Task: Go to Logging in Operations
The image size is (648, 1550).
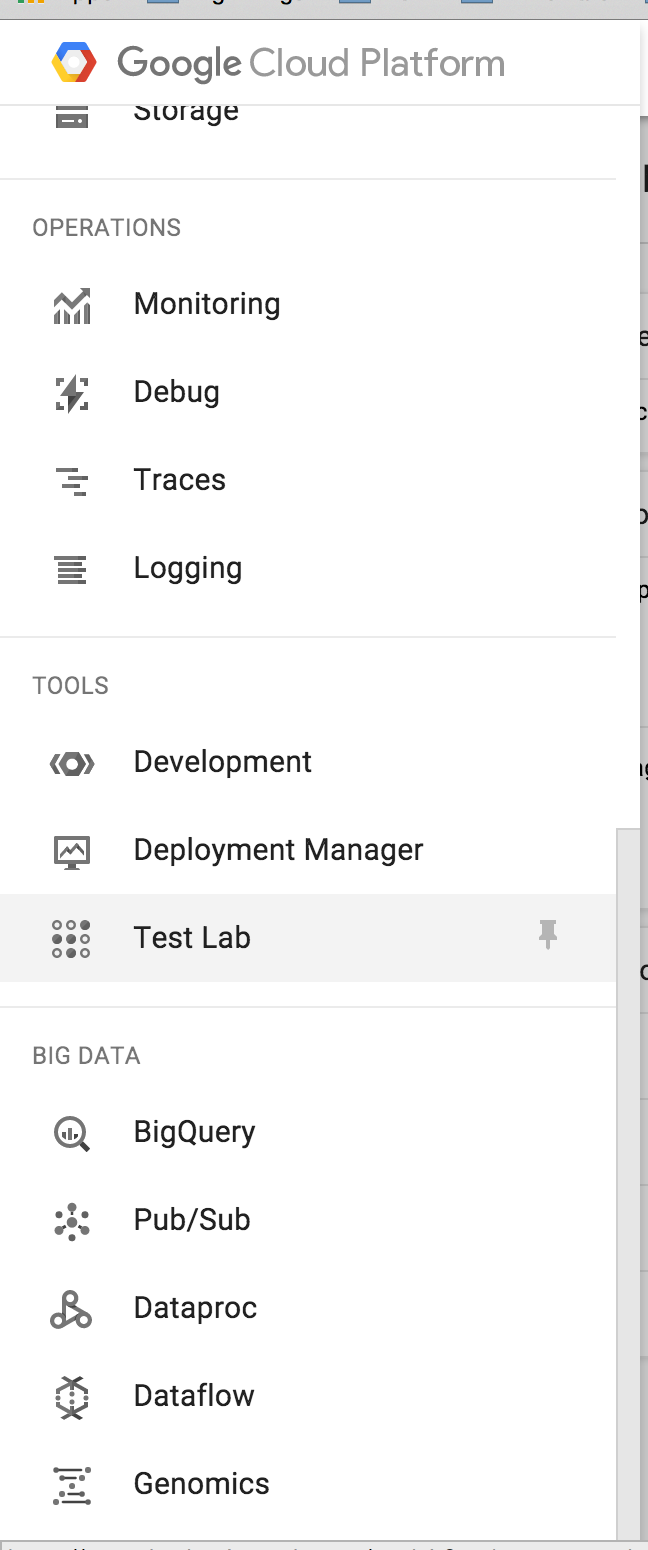Action: [x=188, y=568]
